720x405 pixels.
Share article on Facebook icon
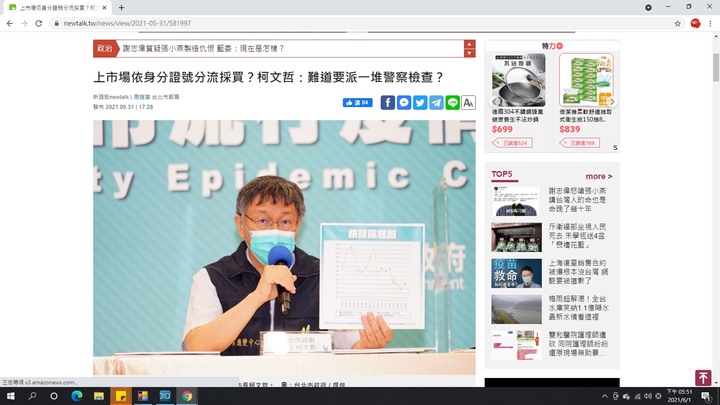pos(388,102)
